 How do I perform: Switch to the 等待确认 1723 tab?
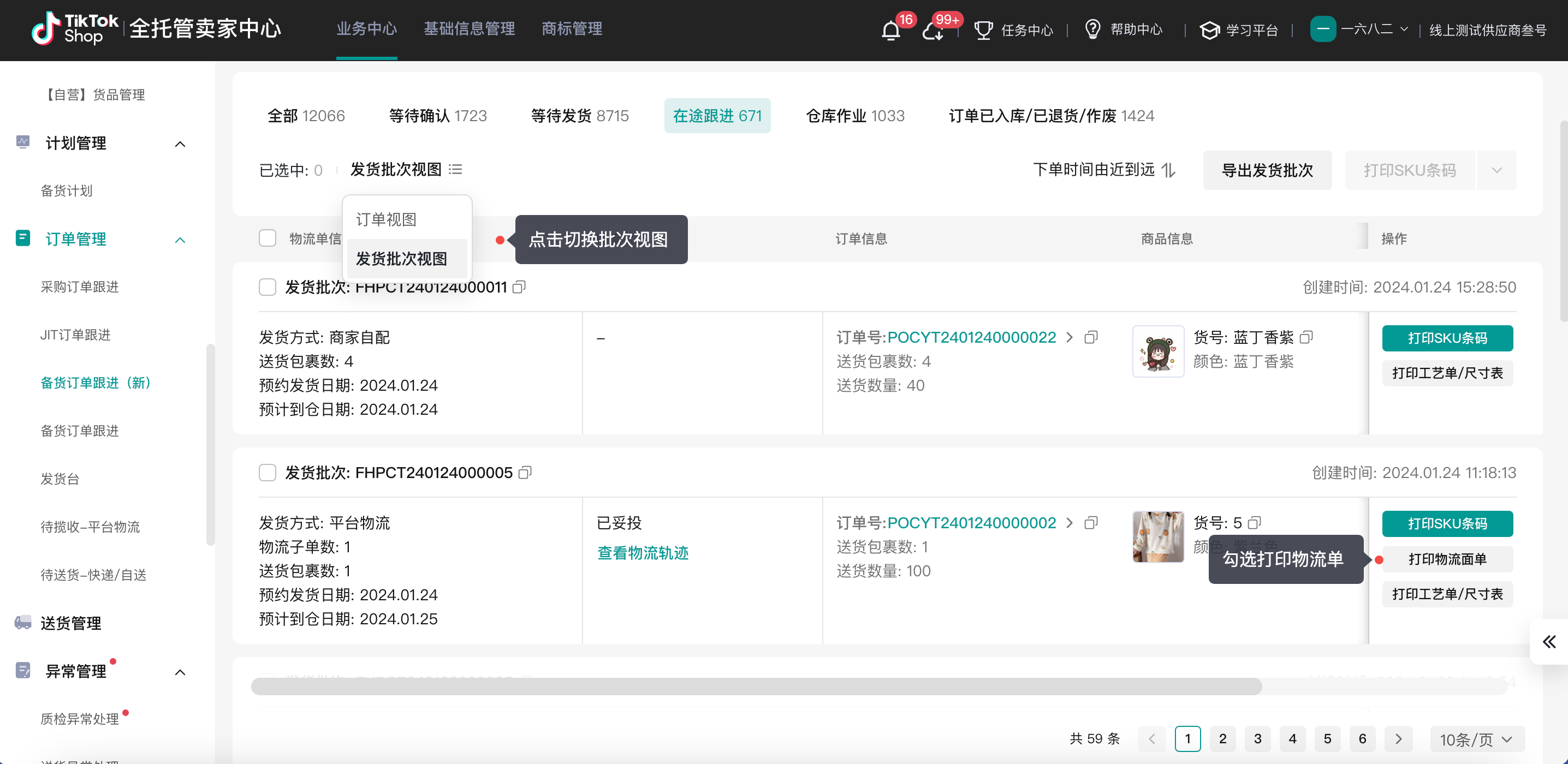[x=438, y=116]
